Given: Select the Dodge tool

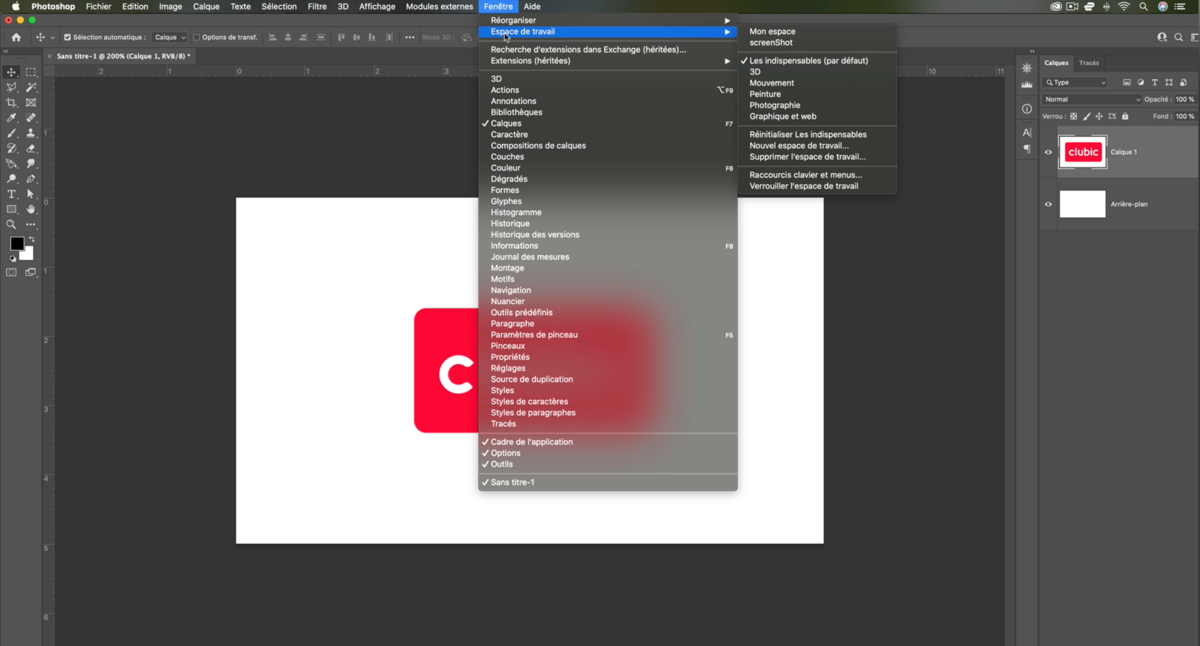Looking at the screenshot, I should pos(12,179).
